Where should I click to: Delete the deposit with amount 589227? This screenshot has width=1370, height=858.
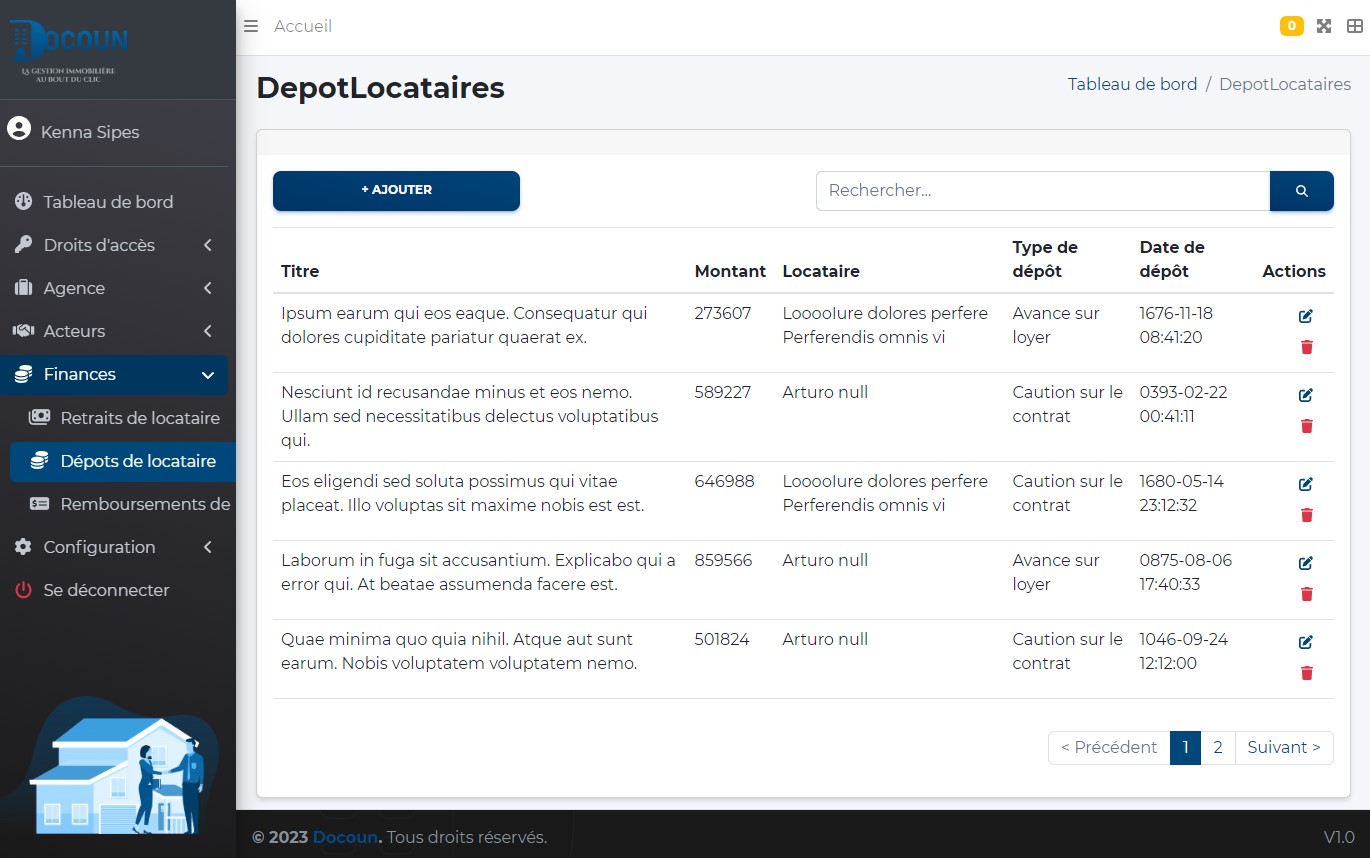pyautogui.click(x=1306, y=426)
